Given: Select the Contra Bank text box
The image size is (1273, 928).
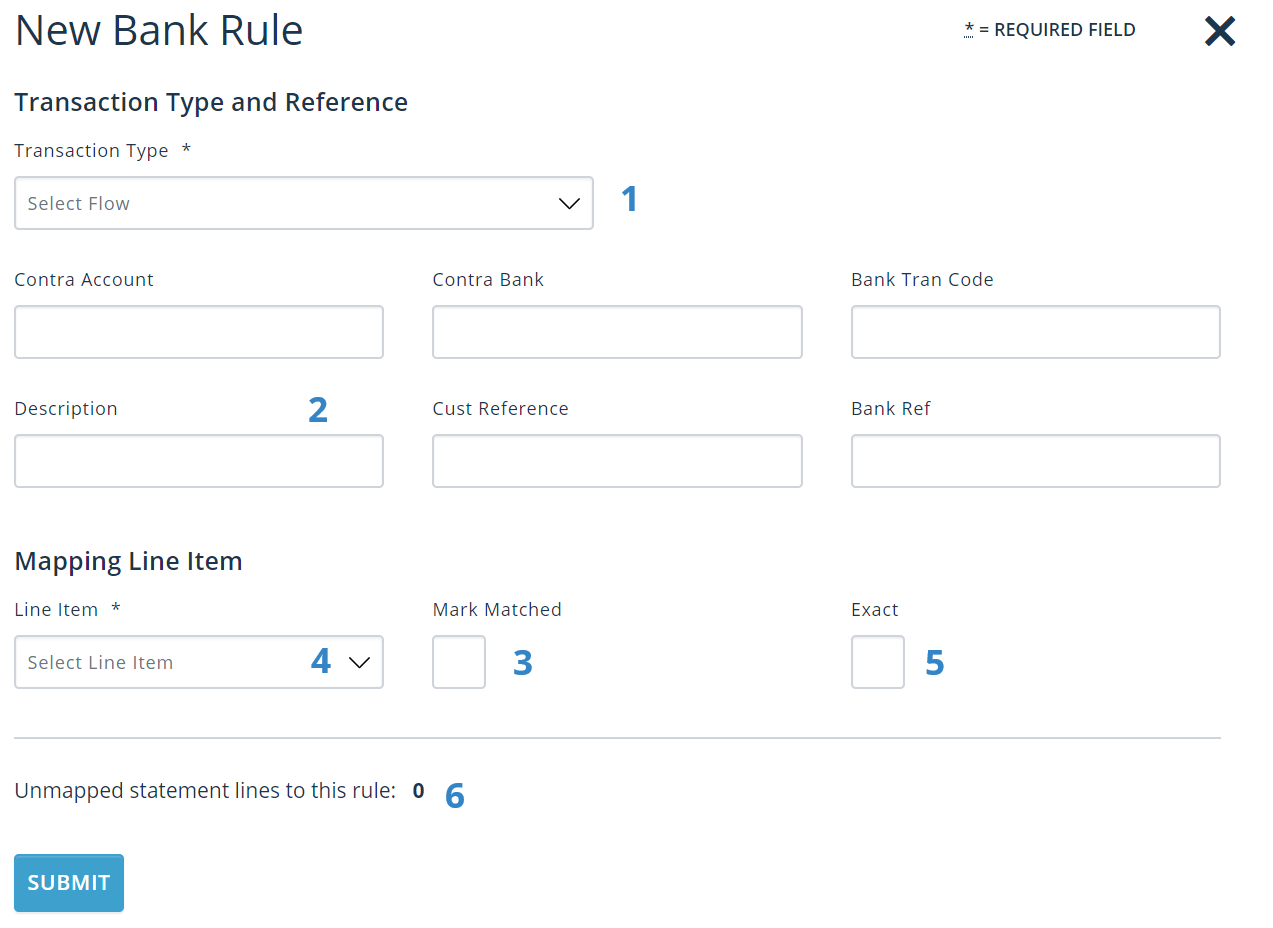Looking at the screenshot, I should (617, 332).
